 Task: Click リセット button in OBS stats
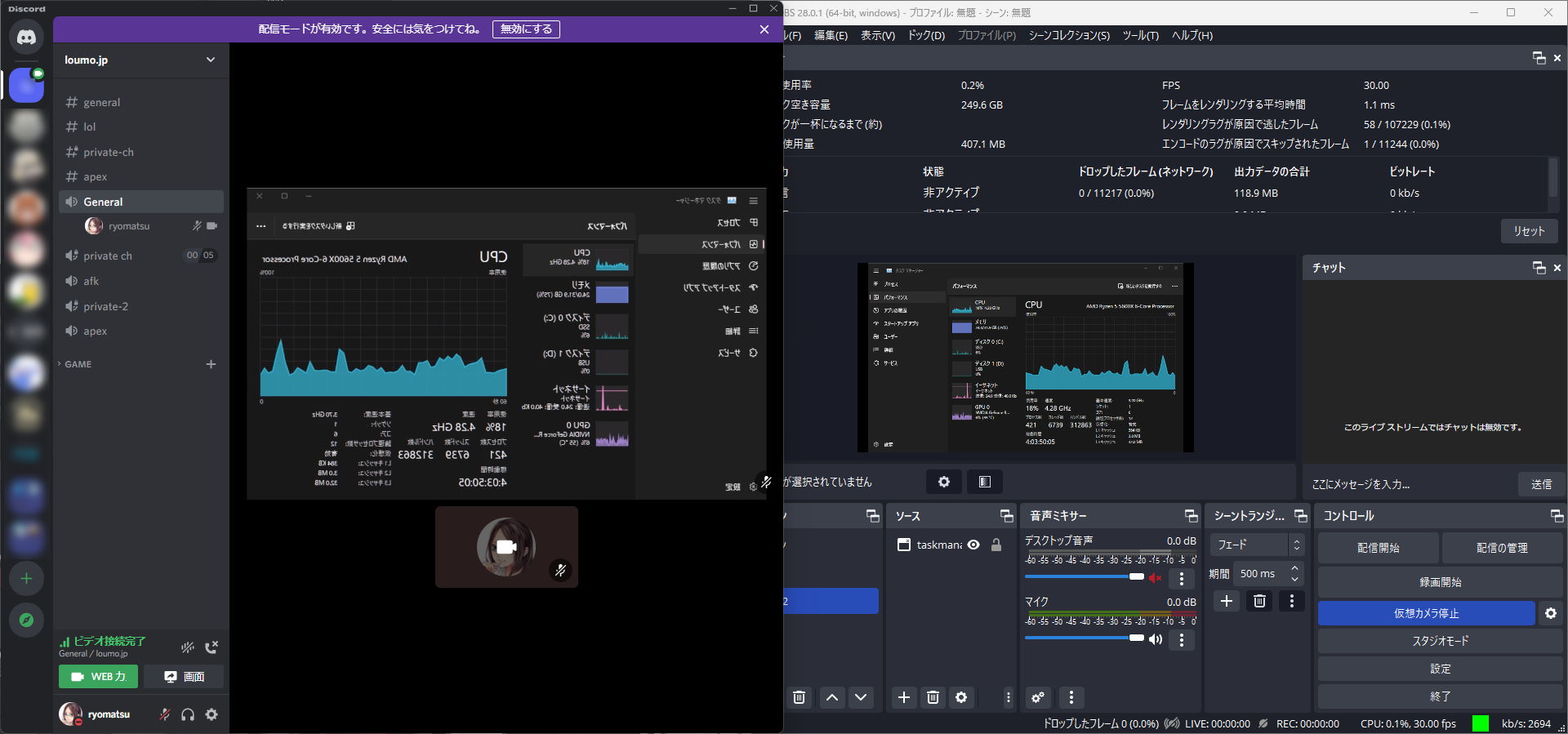tap(1529, 231)
